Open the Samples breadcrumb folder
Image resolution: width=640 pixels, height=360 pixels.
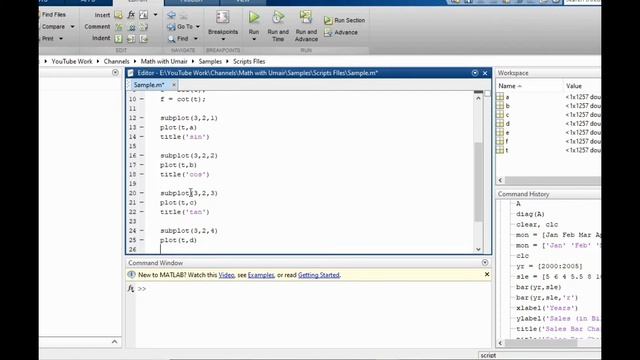click(x=210, y=61)
